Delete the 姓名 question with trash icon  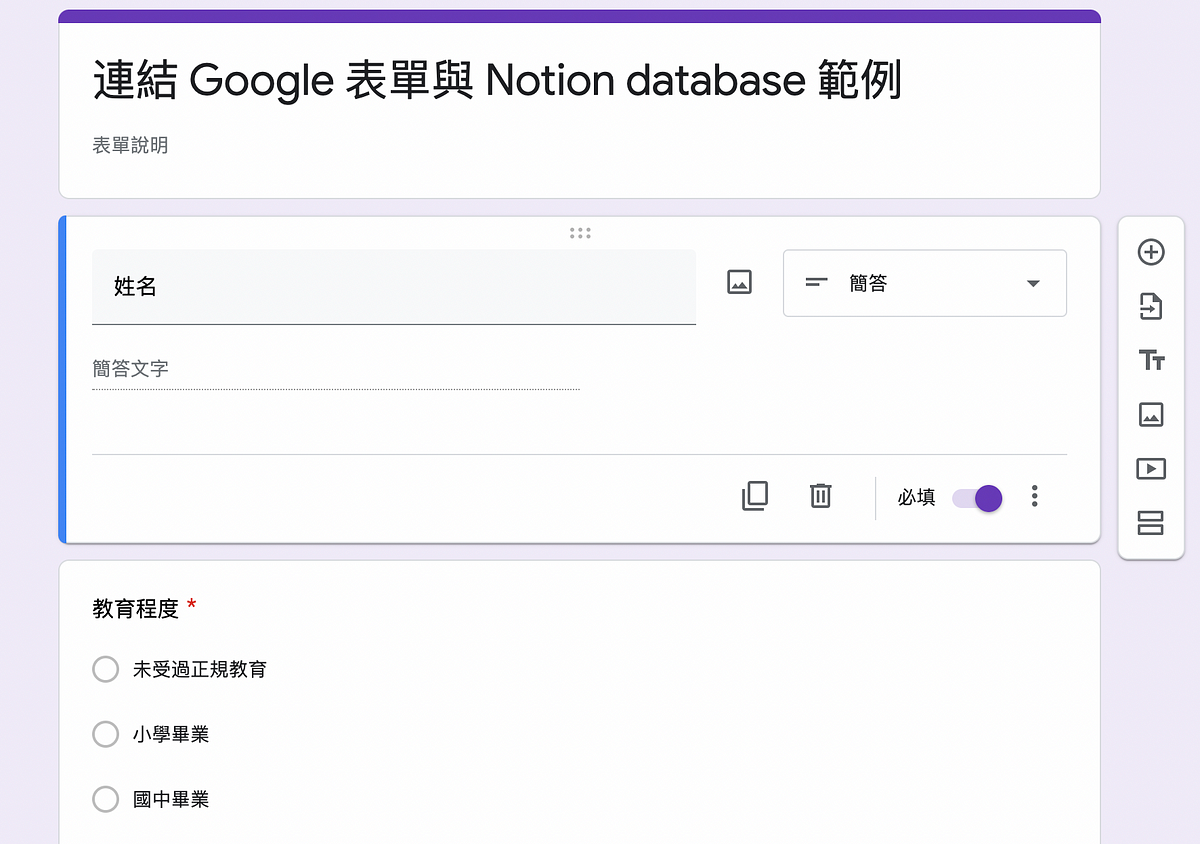point(820,496)
